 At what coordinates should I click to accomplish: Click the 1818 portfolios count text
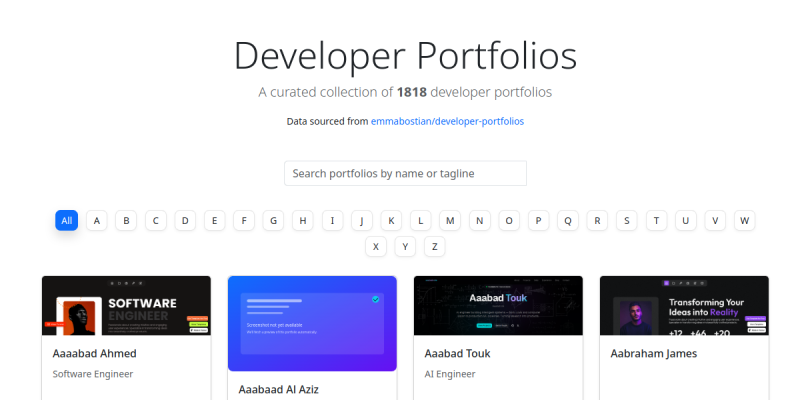point(412,92)
